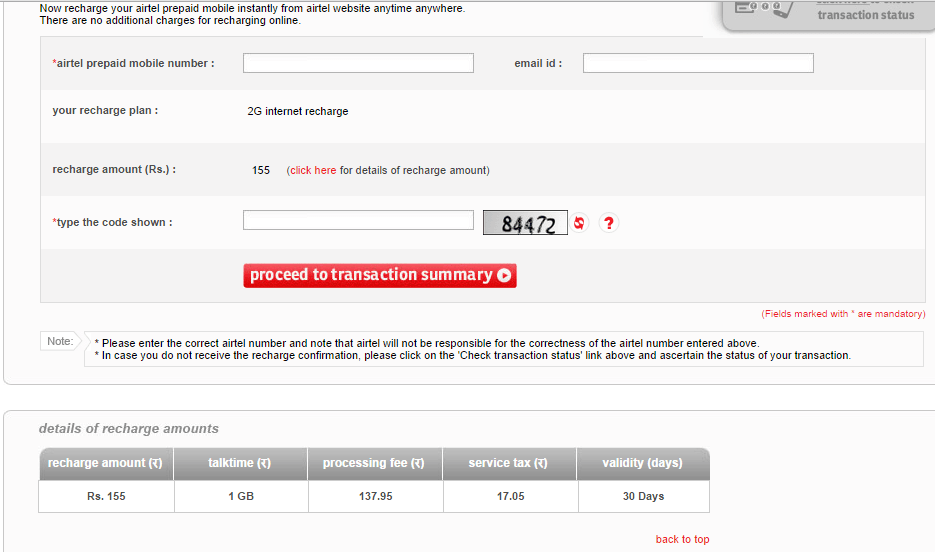Select the '2G internet recharge' plan text
935x552 pixels.
coord(298,111)
